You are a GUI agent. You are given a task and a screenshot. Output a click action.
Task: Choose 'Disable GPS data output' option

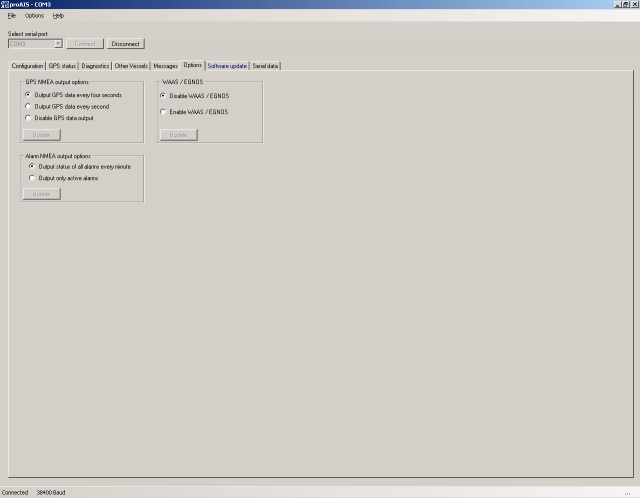[x=30, y=117]
